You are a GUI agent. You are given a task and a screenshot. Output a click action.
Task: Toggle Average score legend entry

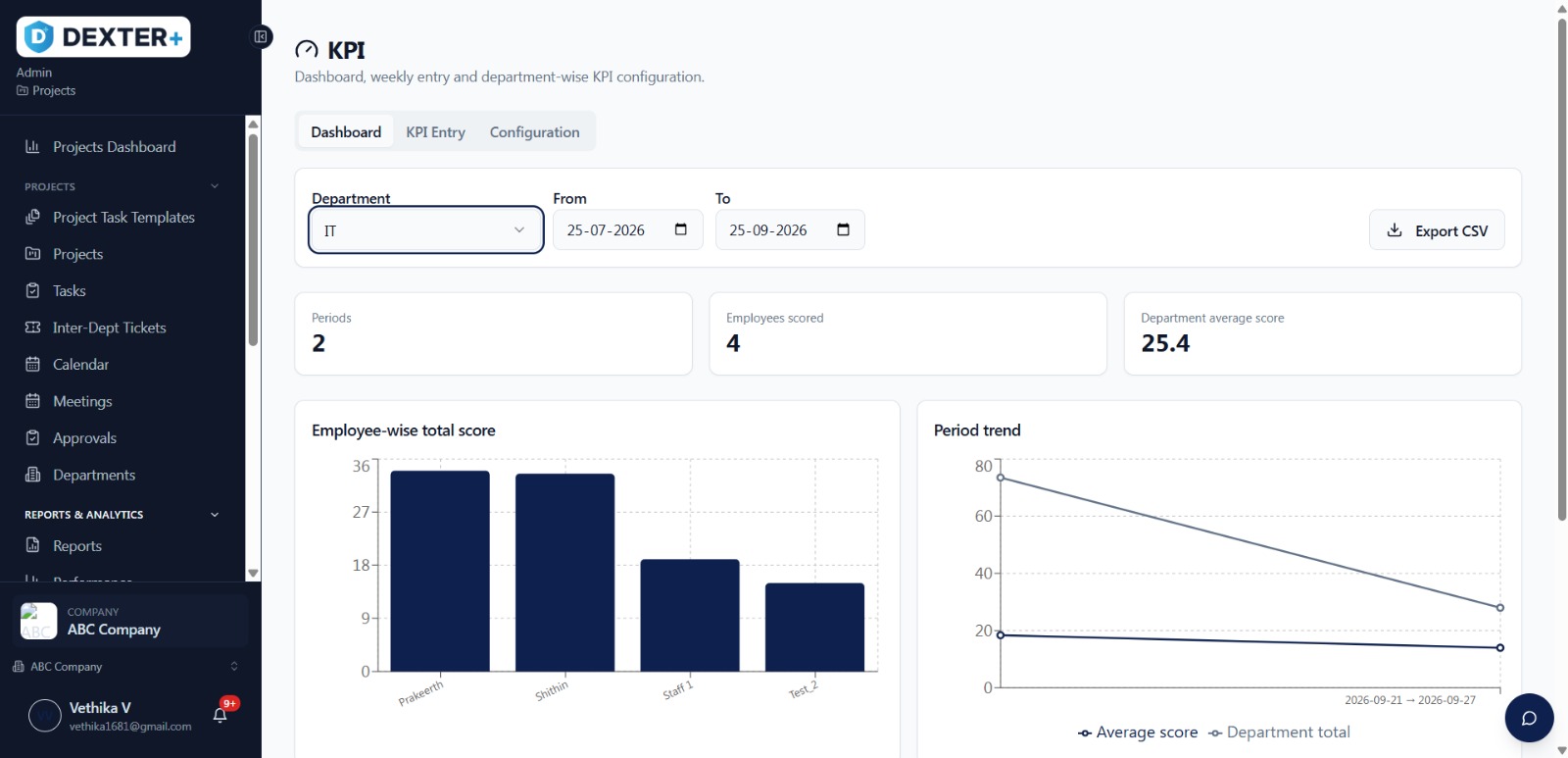coord(1138,733)
